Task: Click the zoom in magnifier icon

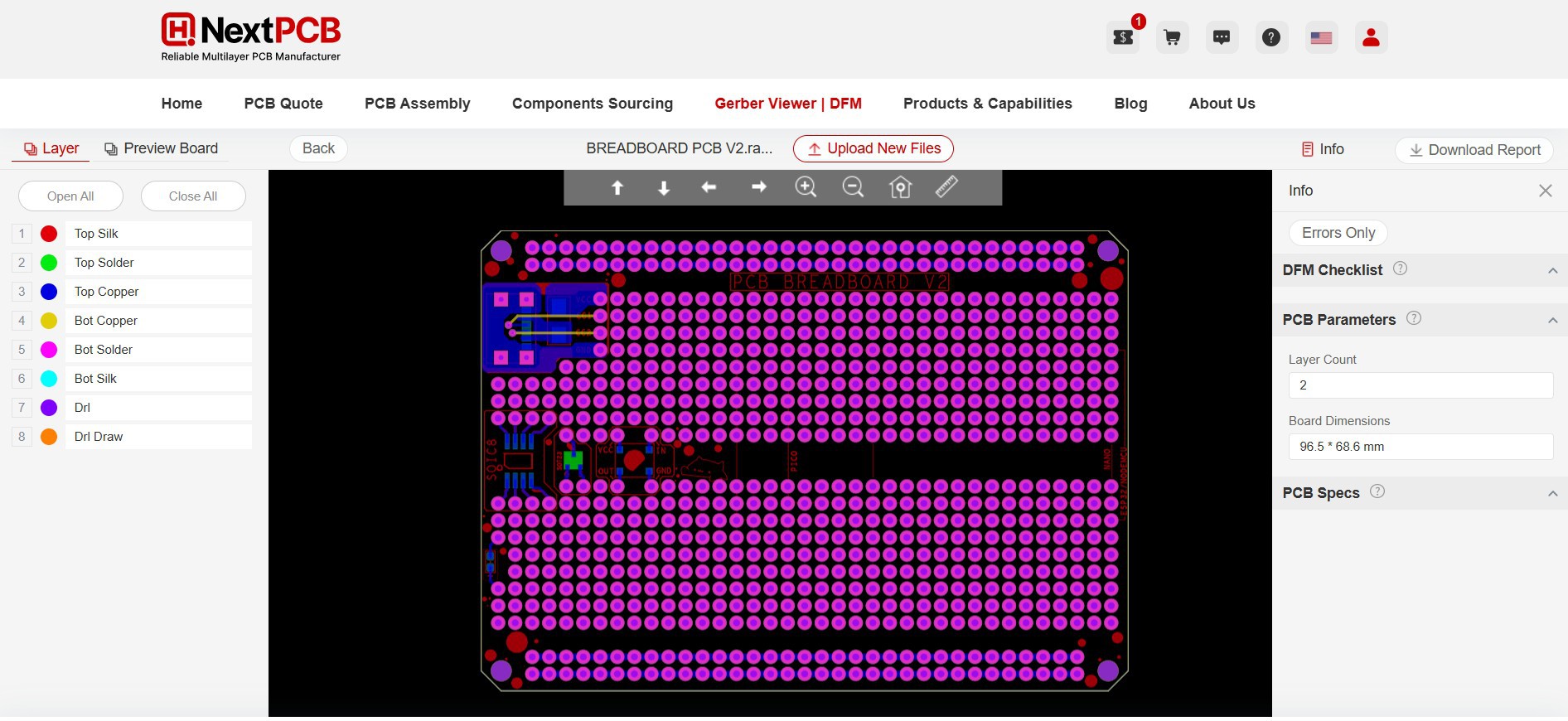Action: pos(806,187)
